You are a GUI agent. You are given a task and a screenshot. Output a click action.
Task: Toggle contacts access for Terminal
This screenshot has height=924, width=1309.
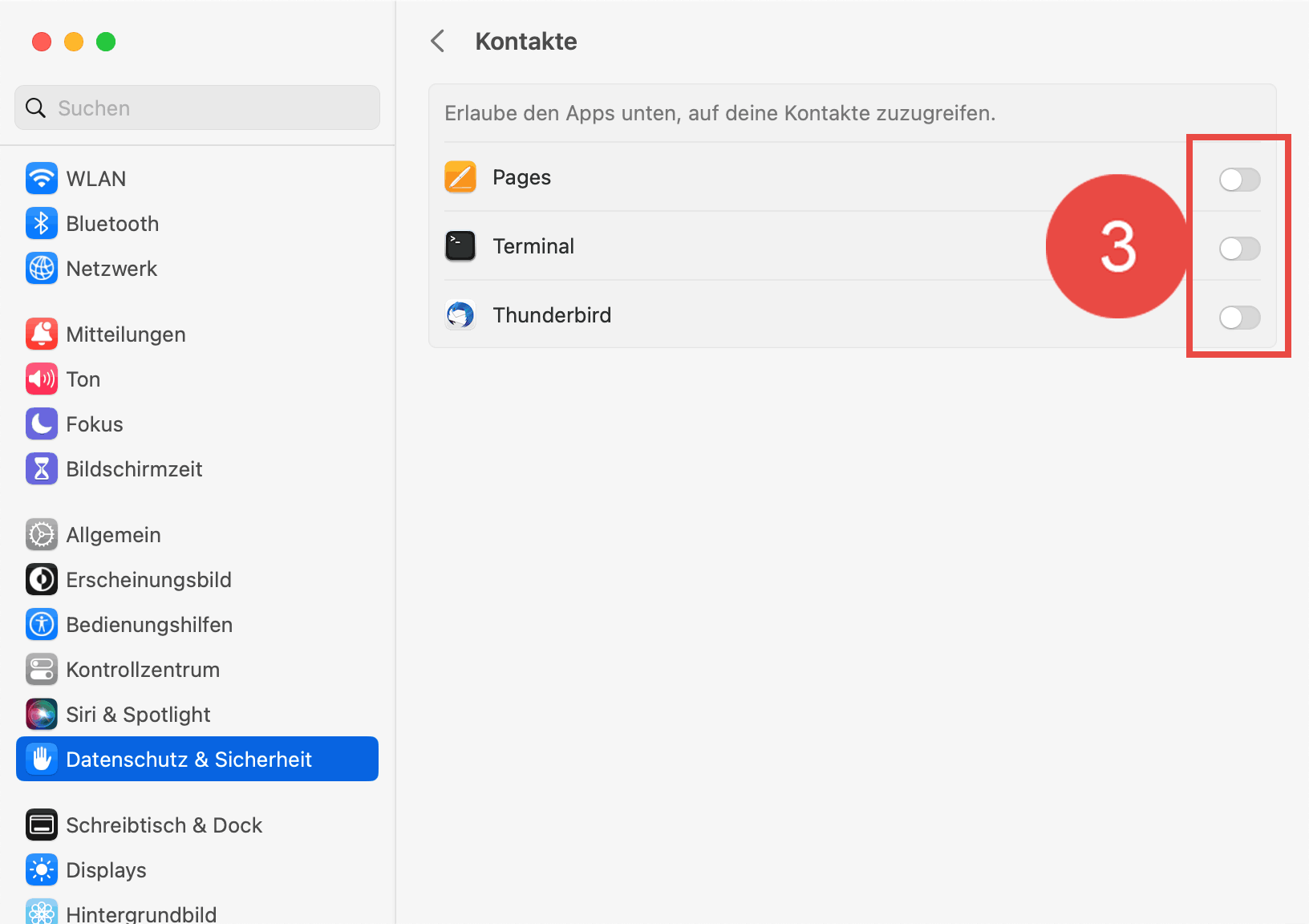click(x=1239, y=249)
